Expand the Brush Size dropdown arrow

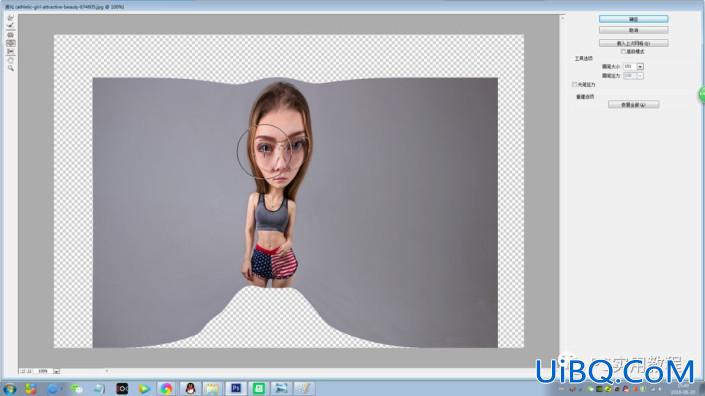(640, 67)
